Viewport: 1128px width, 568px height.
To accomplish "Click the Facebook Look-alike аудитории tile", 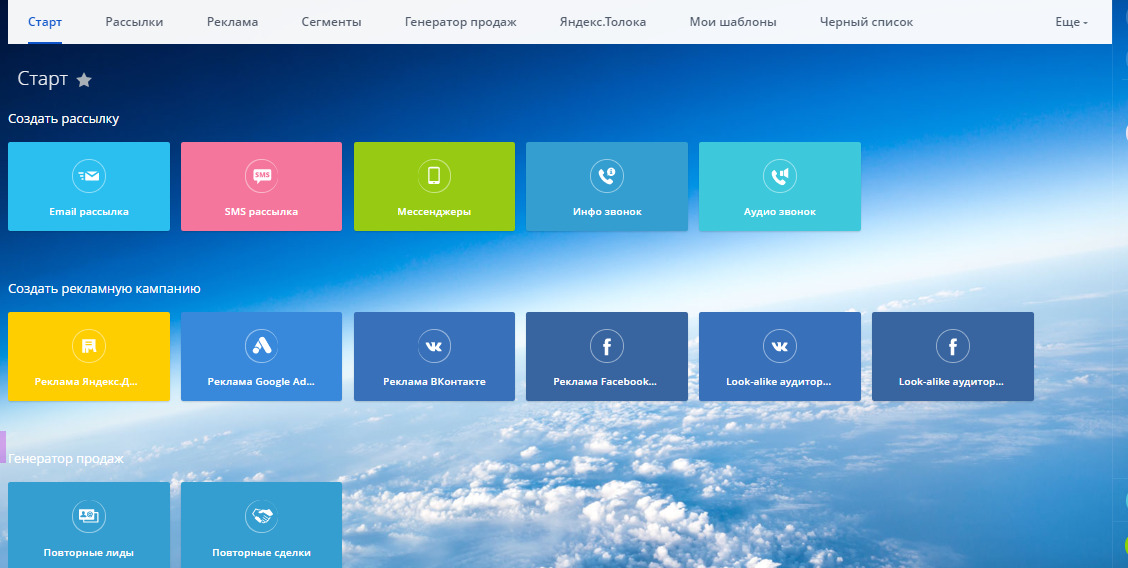I will [953, 357].
